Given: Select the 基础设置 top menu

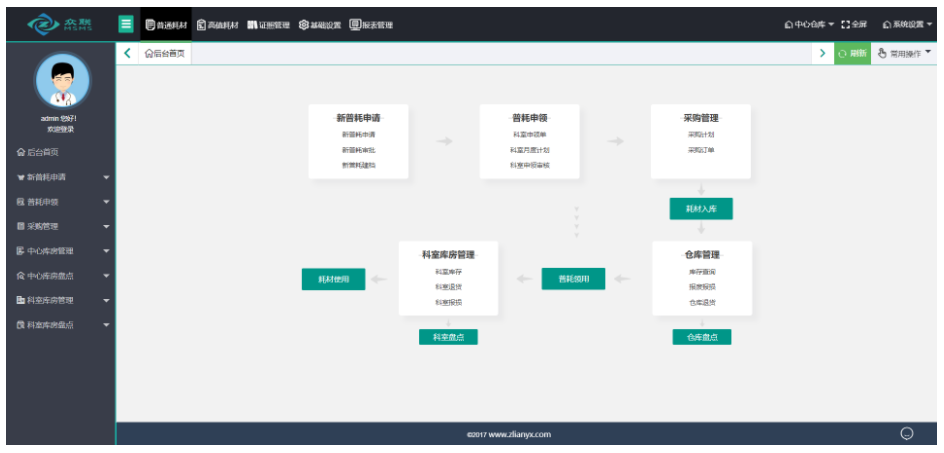Looking at the screenshot, I should click(320, 25).
